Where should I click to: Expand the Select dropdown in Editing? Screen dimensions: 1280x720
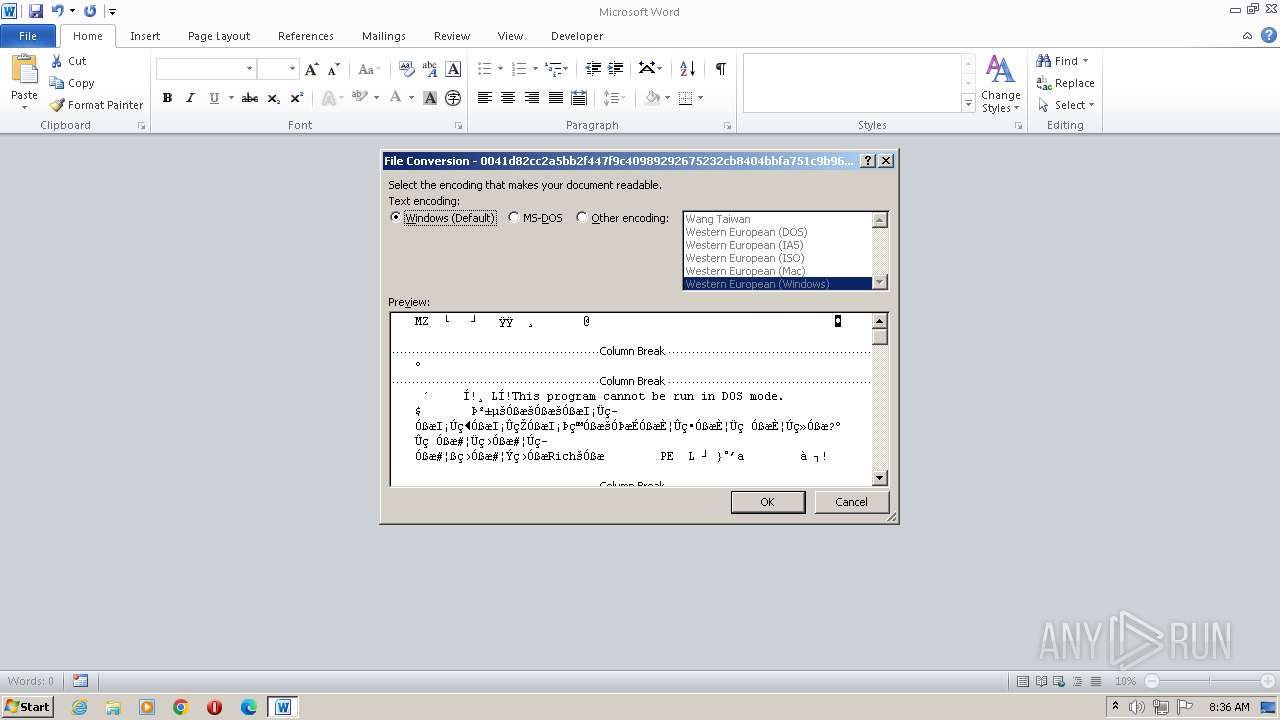point(1091,105)
